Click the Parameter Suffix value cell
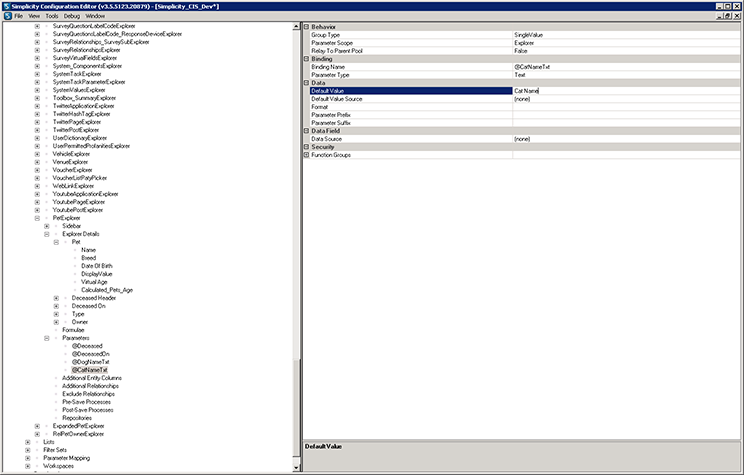The height and width of the screenshot is (475, 744). [x=626, y=123]
